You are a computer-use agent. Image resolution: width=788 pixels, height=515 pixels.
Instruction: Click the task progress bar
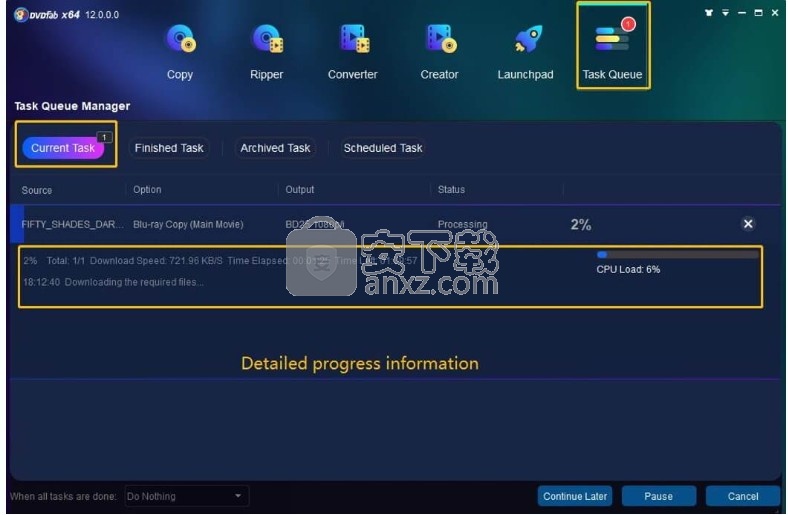(677, 255)
